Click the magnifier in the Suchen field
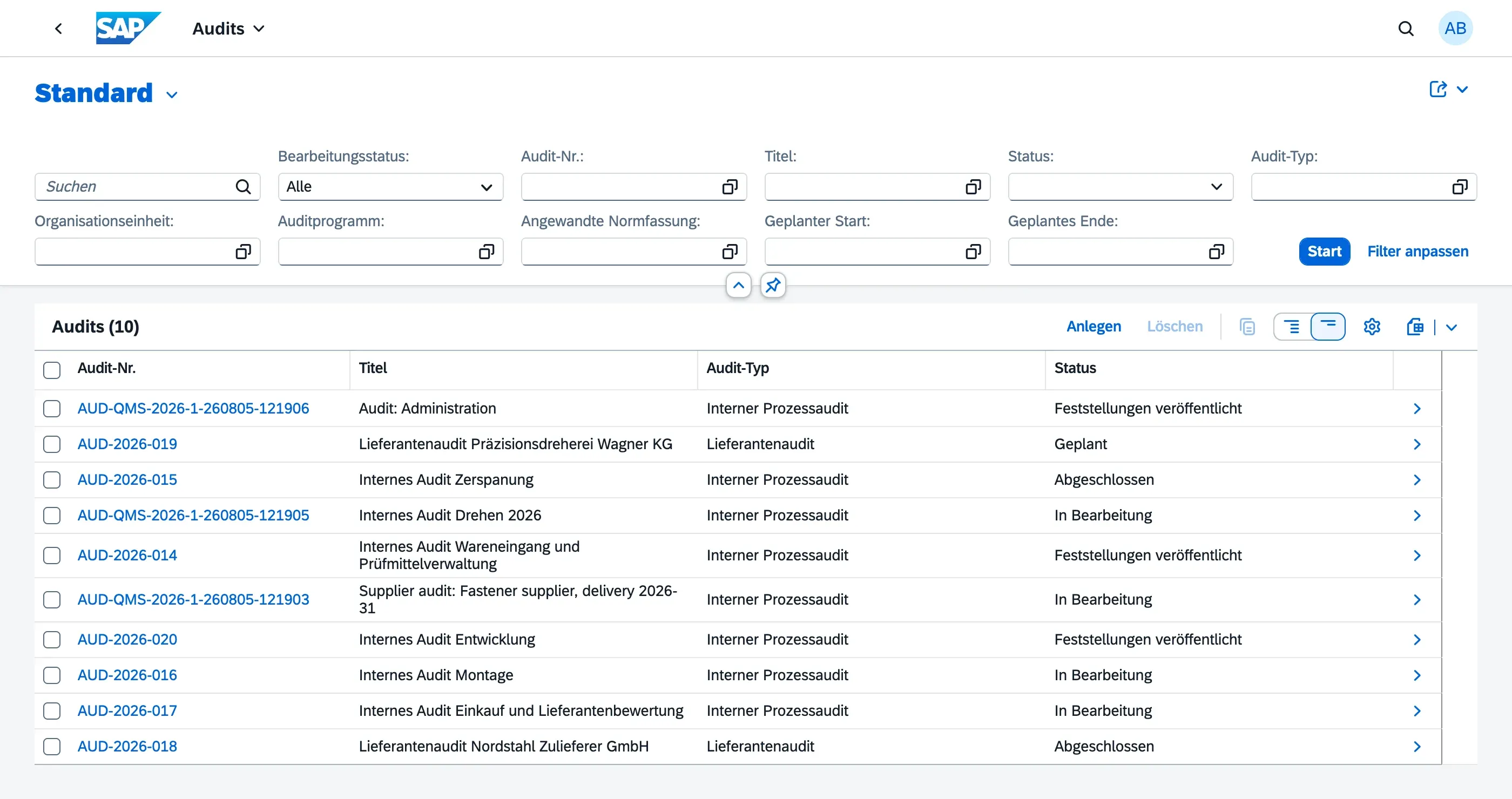The height and width of the screenshot is (799, 1512). point(243,187)
